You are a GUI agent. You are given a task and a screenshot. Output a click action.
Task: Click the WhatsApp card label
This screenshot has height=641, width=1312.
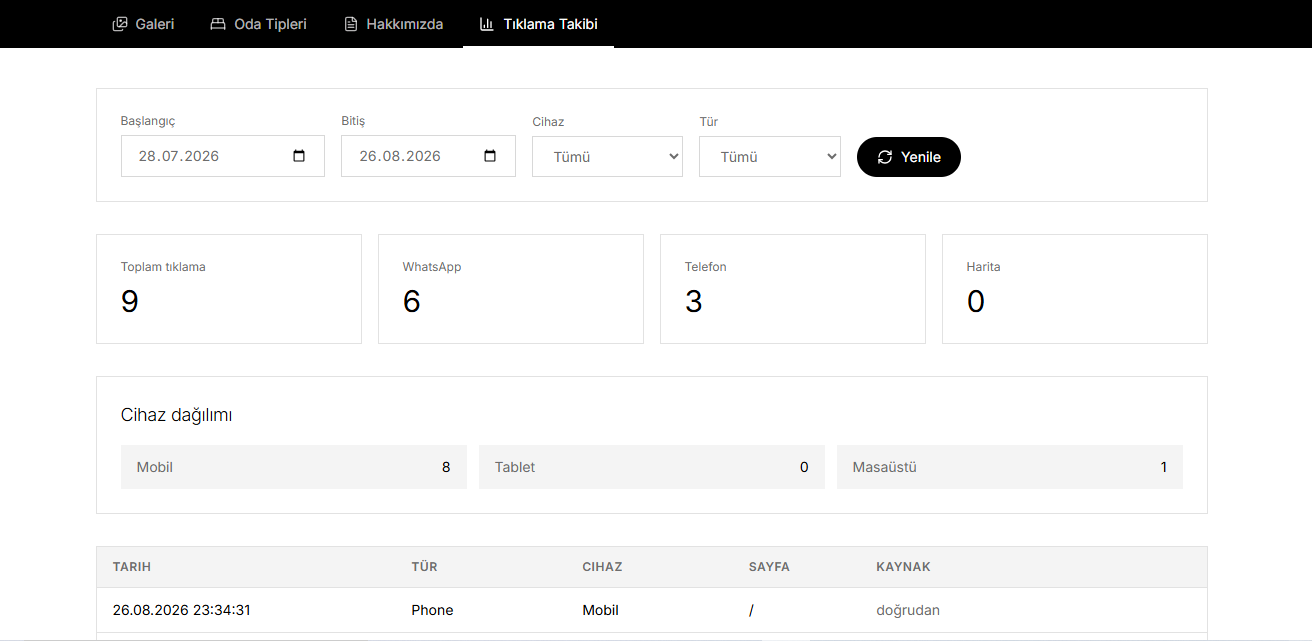(432, 267)
